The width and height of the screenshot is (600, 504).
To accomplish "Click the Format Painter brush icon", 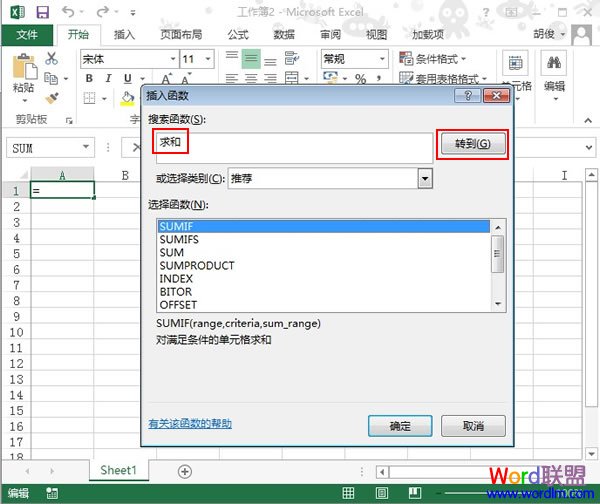I will click(52, 98).
